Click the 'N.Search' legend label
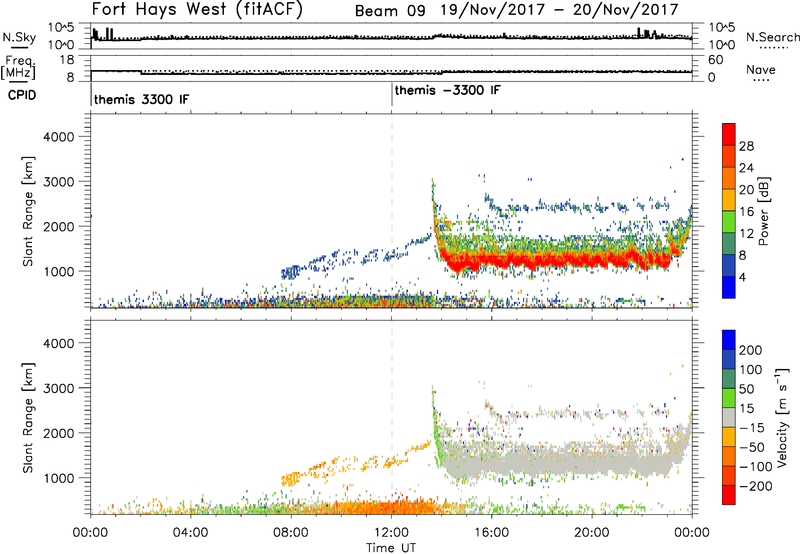Image resolution: width=800 pixels, height=554 pixels. pyautogui.click(x=772, y=37)
